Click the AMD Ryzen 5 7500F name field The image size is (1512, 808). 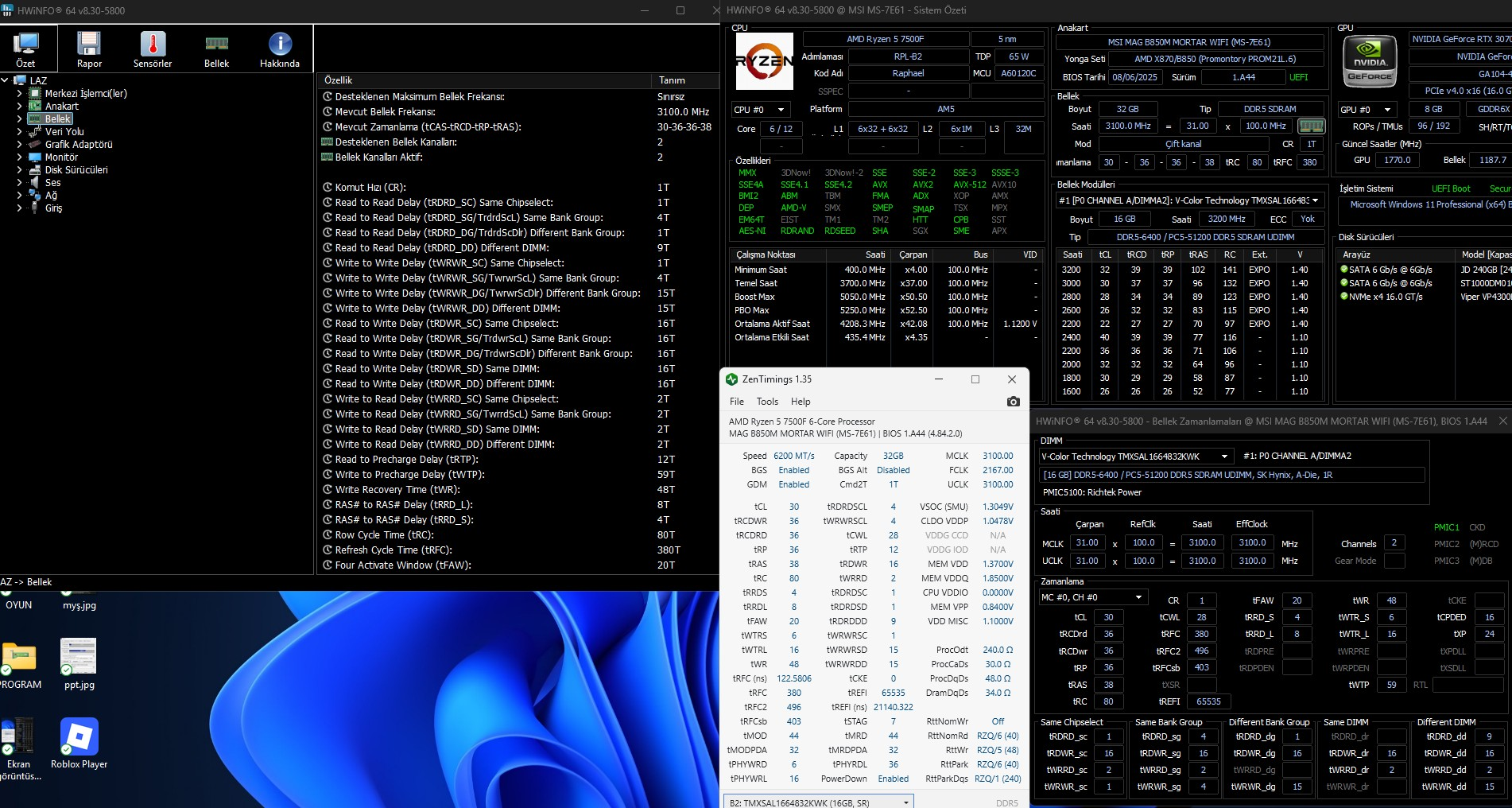point(885,39)
